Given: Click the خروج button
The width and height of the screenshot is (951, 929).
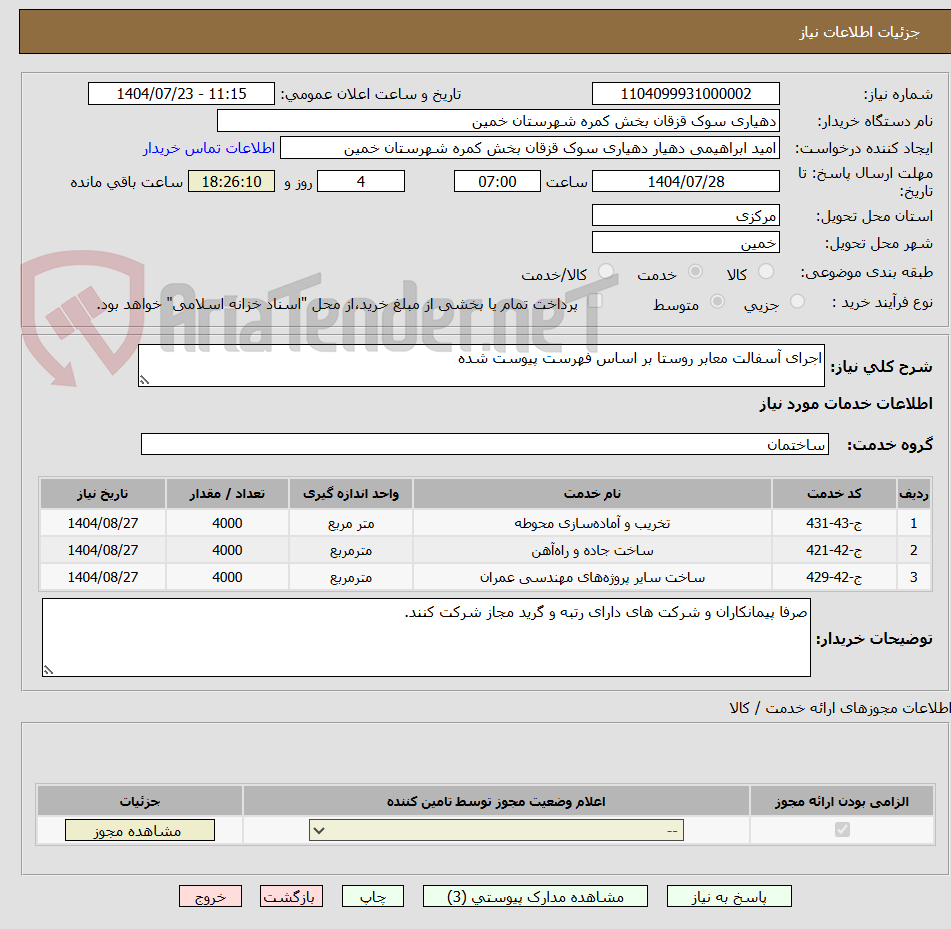Looking at the screenshot, I should click(x=210, y=896).
